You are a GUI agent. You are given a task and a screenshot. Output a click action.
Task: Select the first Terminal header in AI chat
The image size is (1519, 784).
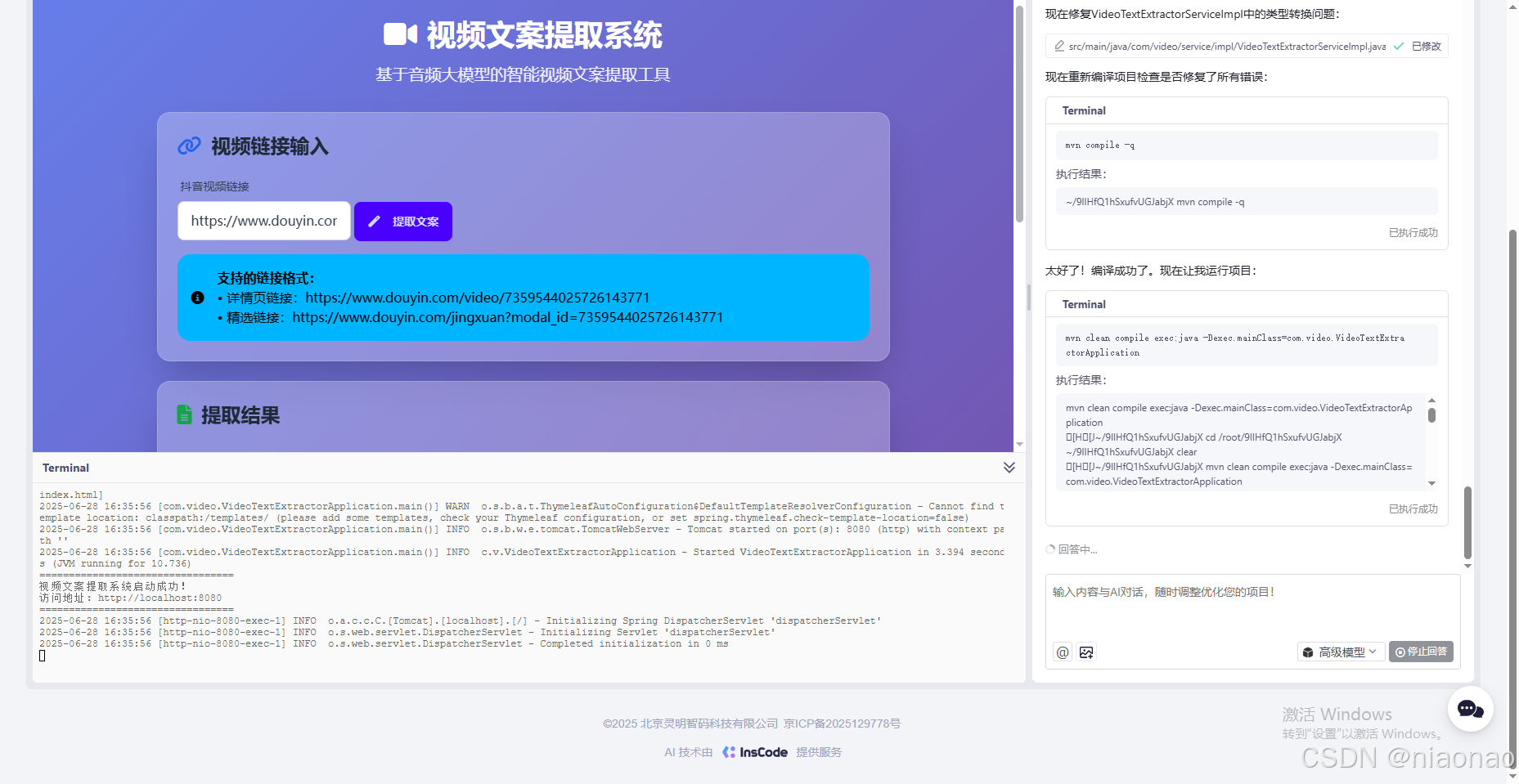[x=1084, y=110]
